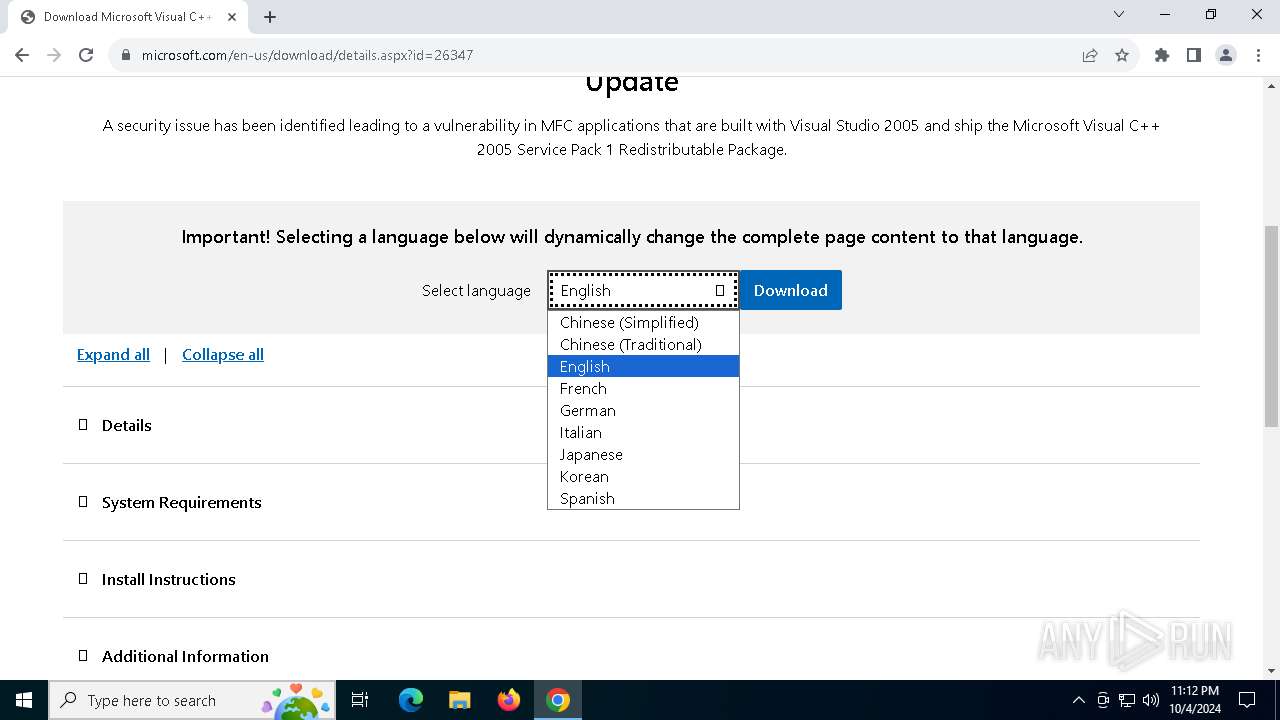Open File Explorer from the taskbar

(x=459, y=700)
